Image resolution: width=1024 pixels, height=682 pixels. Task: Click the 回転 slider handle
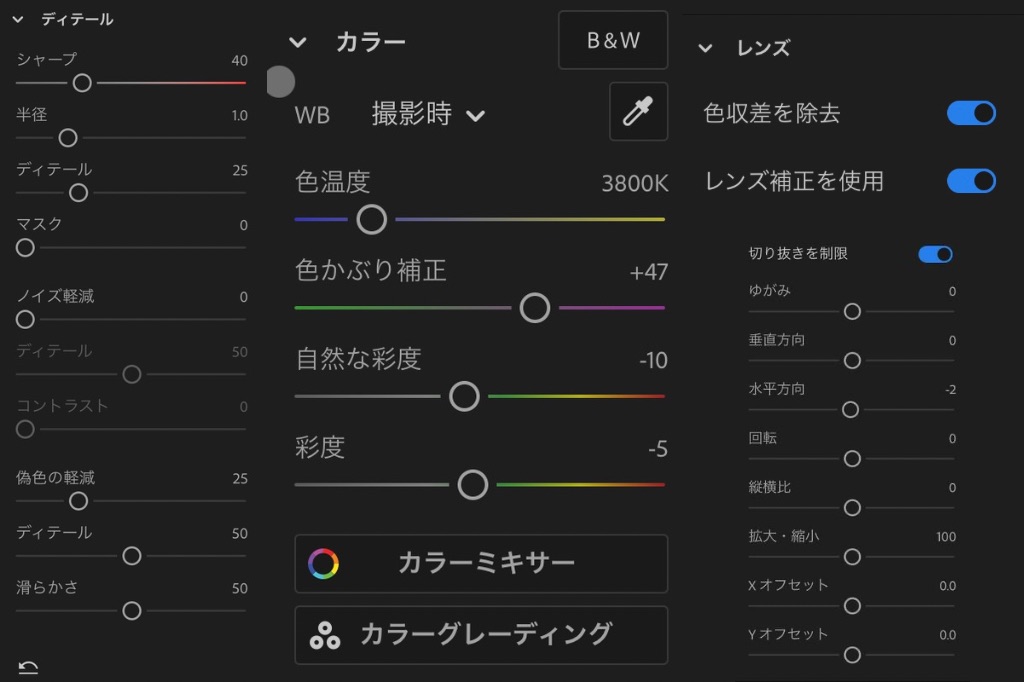click(852, 459)
